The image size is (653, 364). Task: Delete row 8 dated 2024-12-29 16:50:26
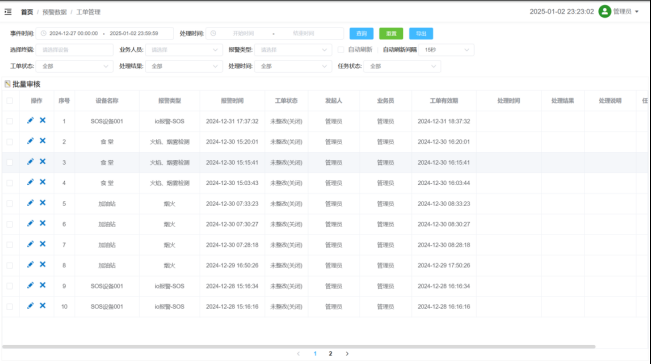click(42, 264)
